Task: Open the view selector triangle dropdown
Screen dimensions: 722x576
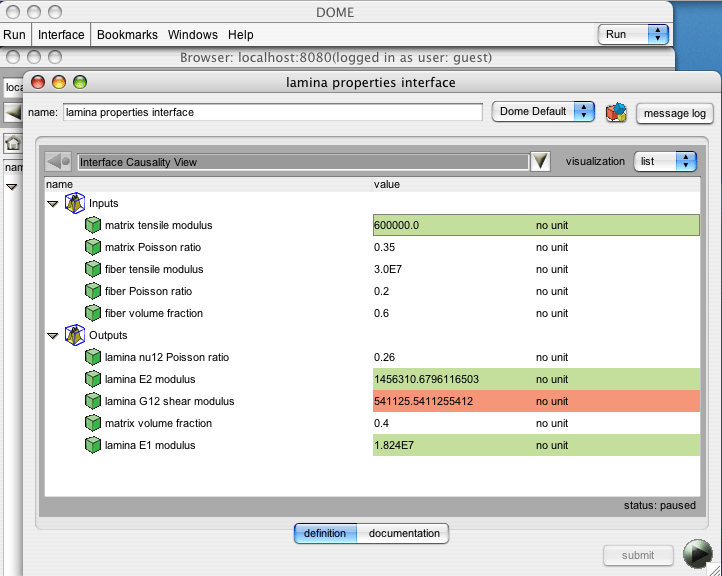Action: click(540, 162)
